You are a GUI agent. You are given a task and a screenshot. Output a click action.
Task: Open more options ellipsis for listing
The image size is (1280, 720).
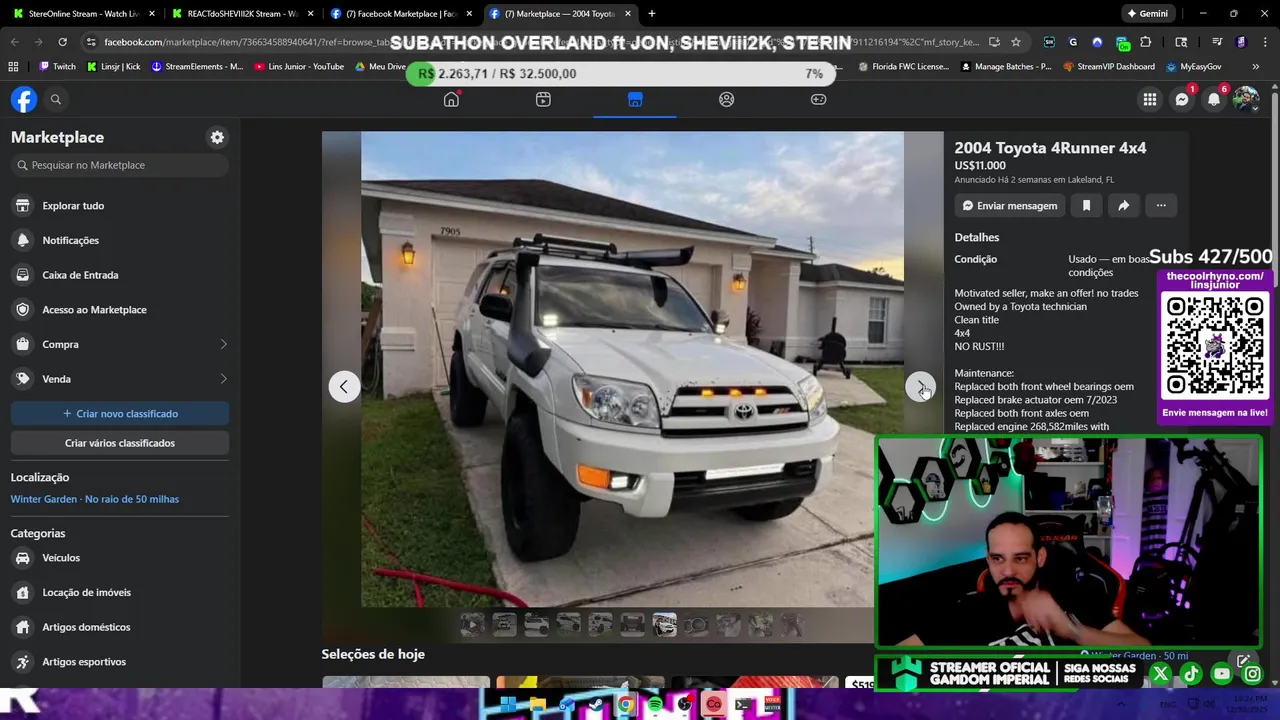pyautogui.click(x=1161, y=205)
